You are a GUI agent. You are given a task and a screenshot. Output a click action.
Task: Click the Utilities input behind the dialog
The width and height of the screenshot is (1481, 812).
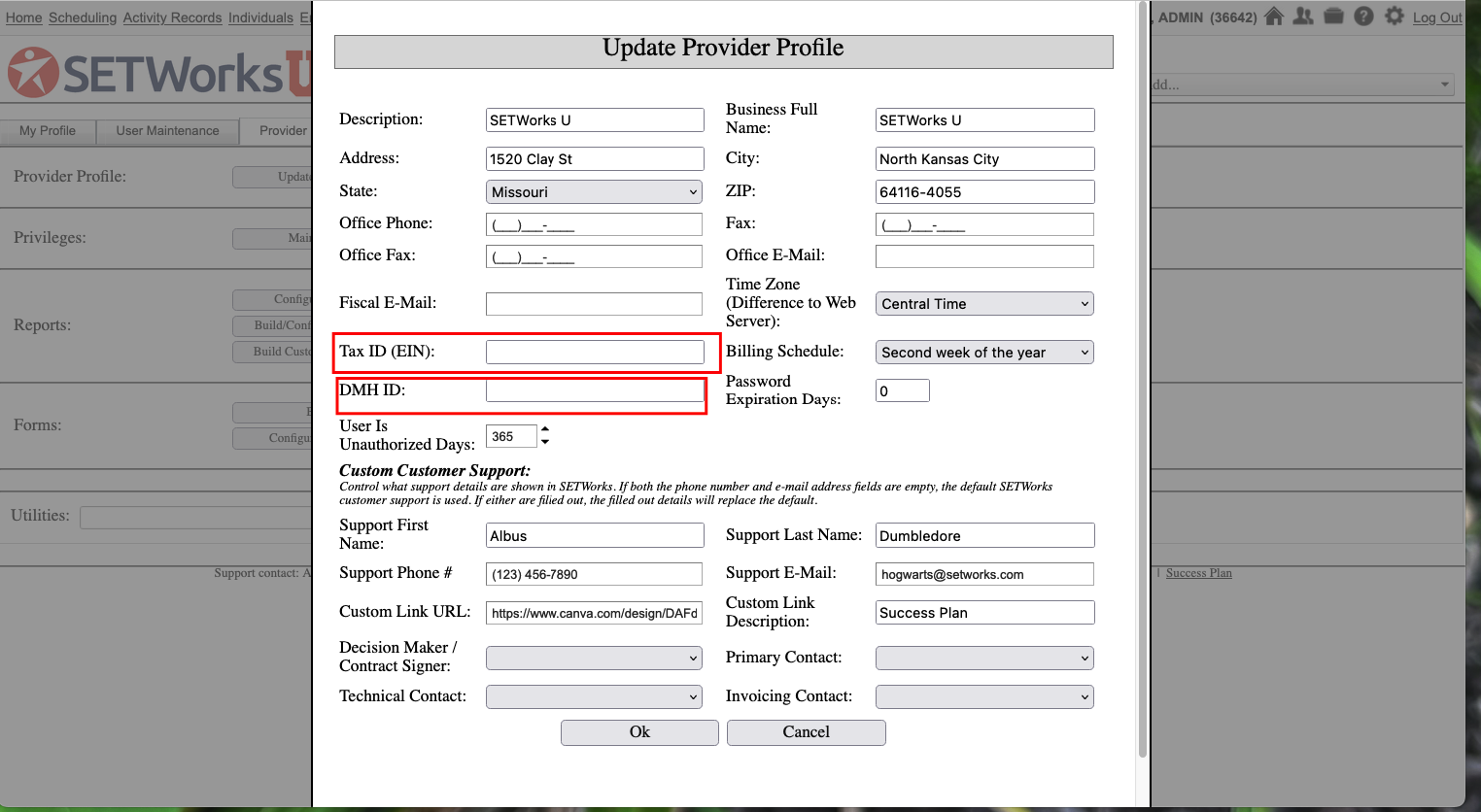pyautogui.click(x=196, y=517)
